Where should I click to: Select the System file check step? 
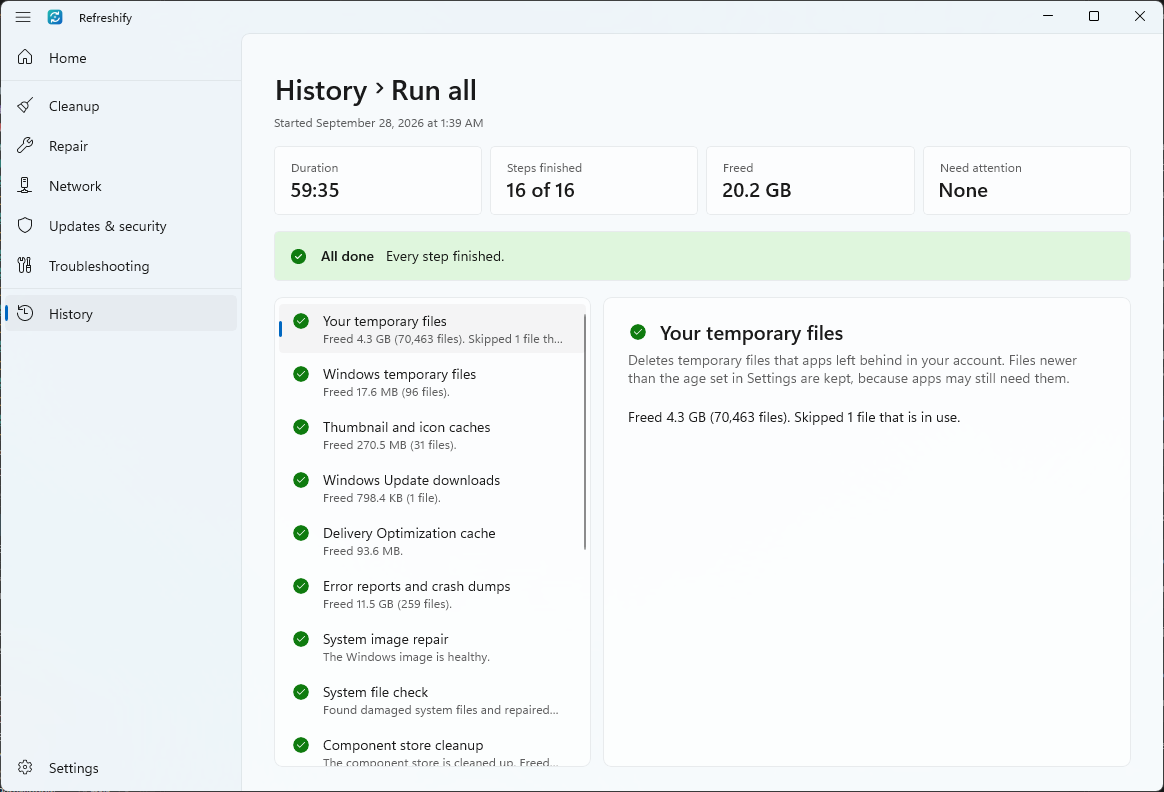[432, 701]
